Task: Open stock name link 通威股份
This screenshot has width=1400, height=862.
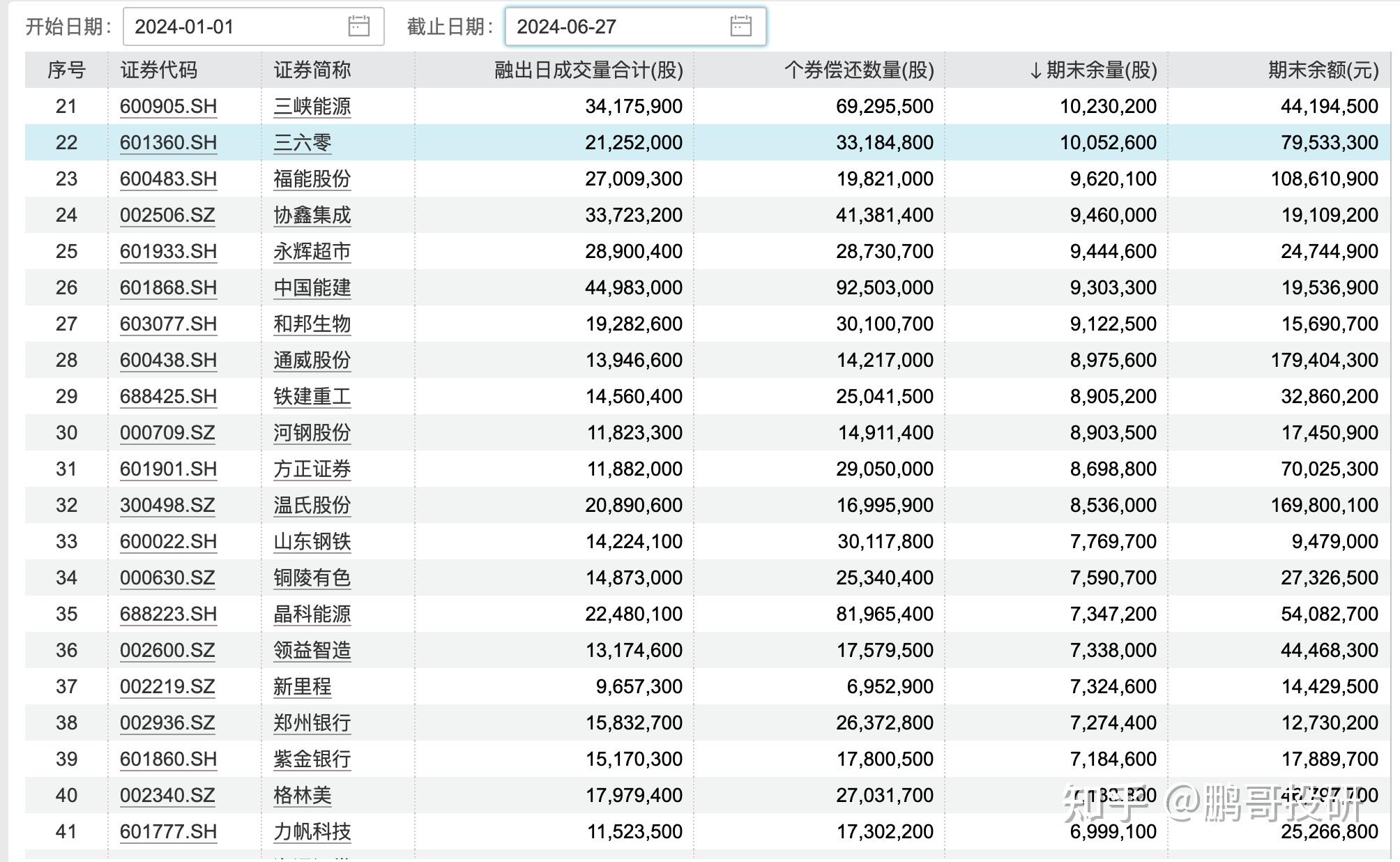Action: click(x=312, y=360)
